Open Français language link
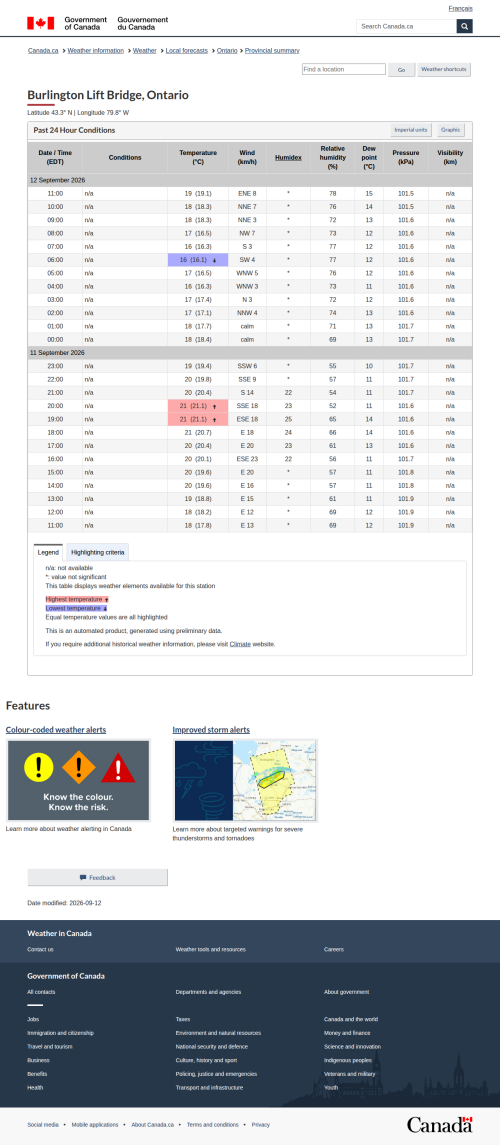Screen dimensions: 500x1145 [460, 9]
